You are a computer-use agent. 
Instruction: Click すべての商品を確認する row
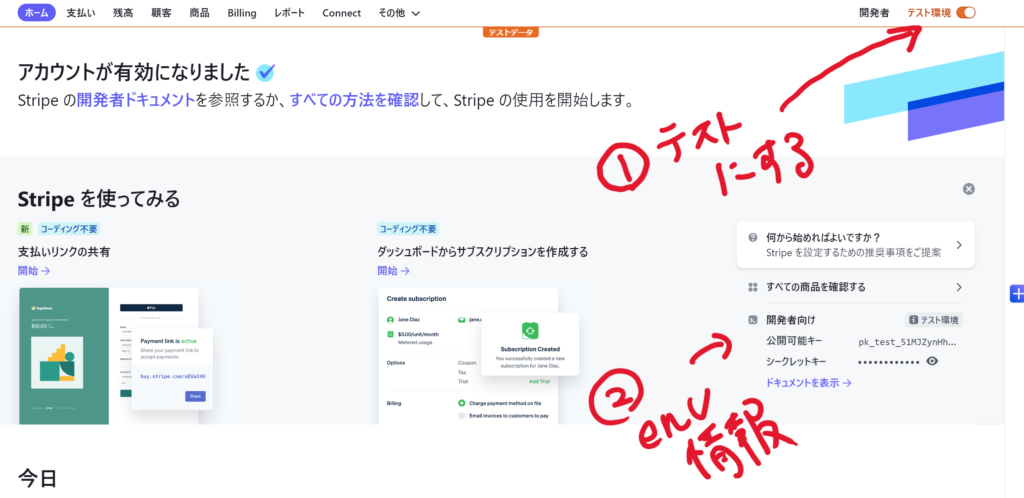click(856, 287)
